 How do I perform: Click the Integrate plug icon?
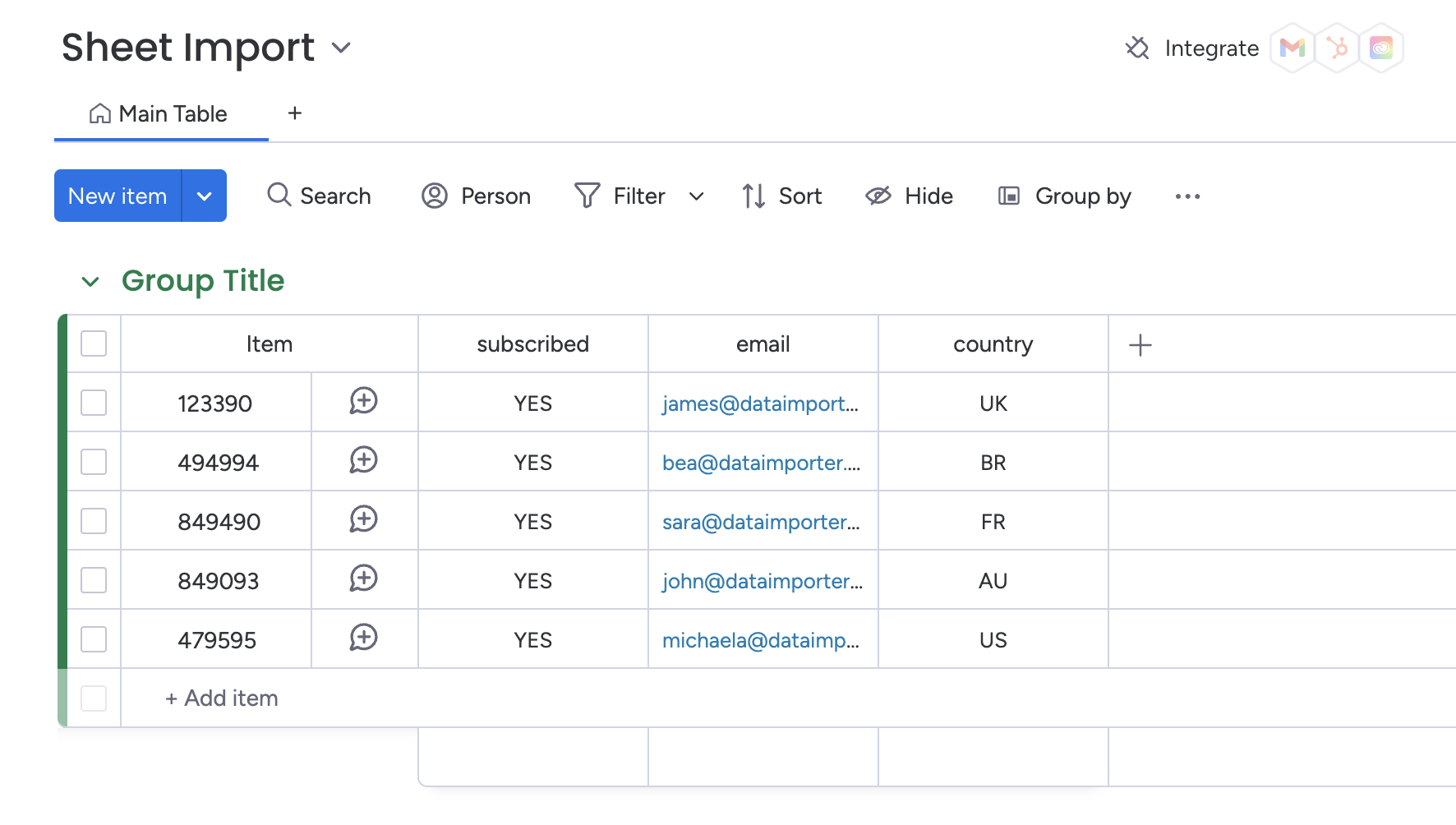point(1137,48)
